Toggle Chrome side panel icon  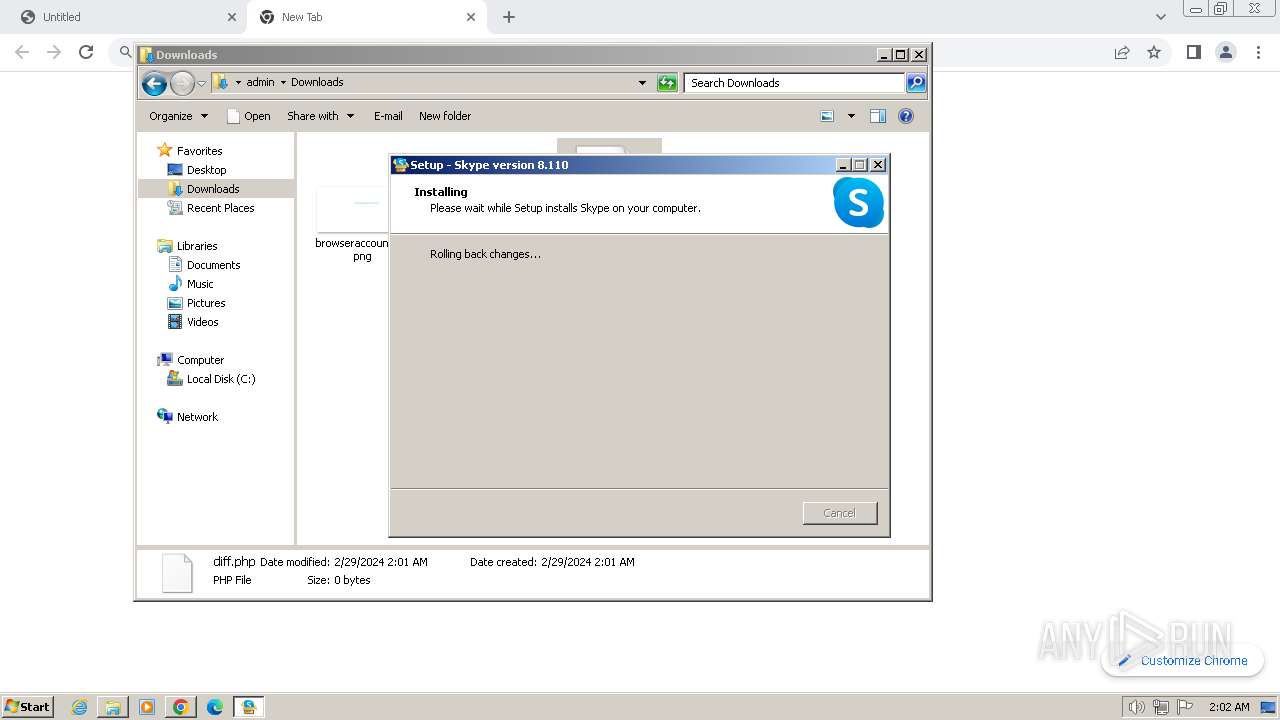click(x=1193, y=52)
